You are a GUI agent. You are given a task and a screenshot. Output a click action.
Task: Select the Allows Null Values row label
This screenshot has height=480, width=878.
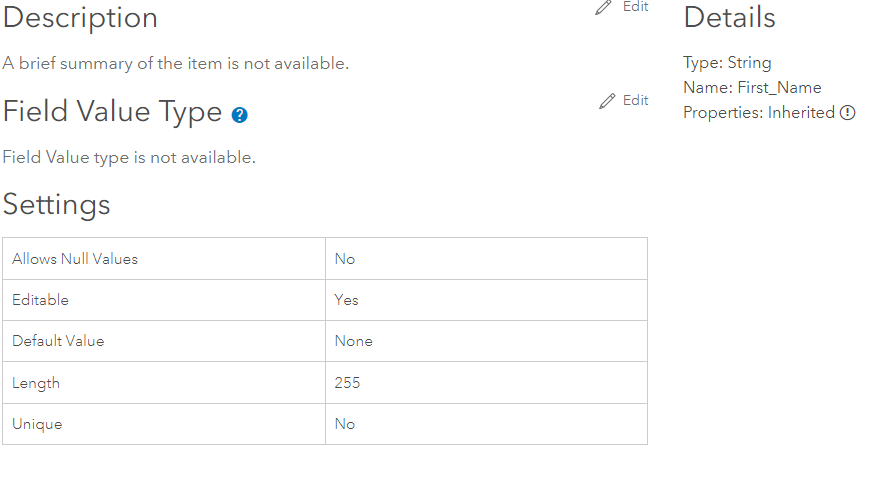click(75, 259)
